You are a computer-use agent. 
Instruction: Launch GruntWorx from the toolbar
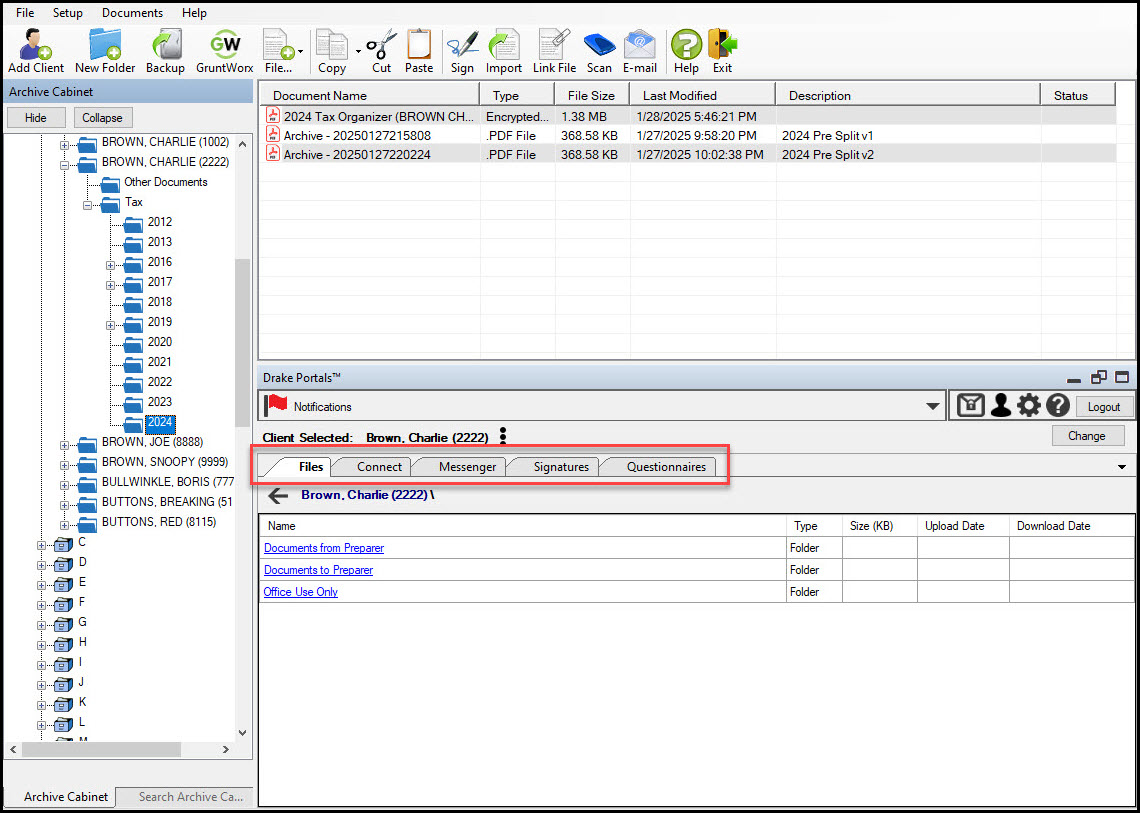tap(225, 52)
